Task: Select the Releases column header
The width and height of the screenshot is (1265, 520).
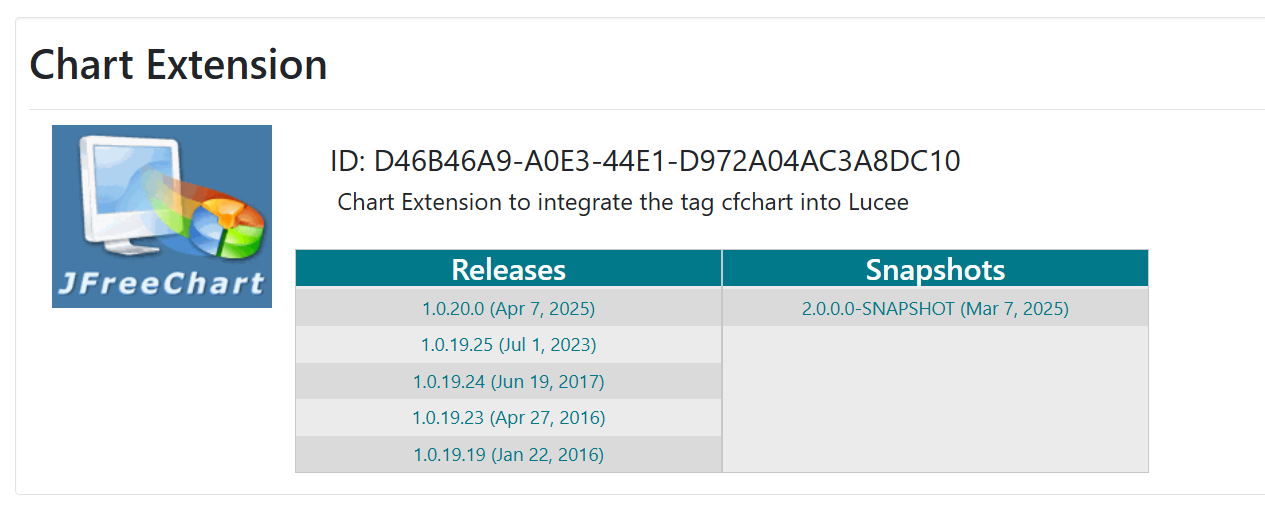Action: (x=508, y=269)
